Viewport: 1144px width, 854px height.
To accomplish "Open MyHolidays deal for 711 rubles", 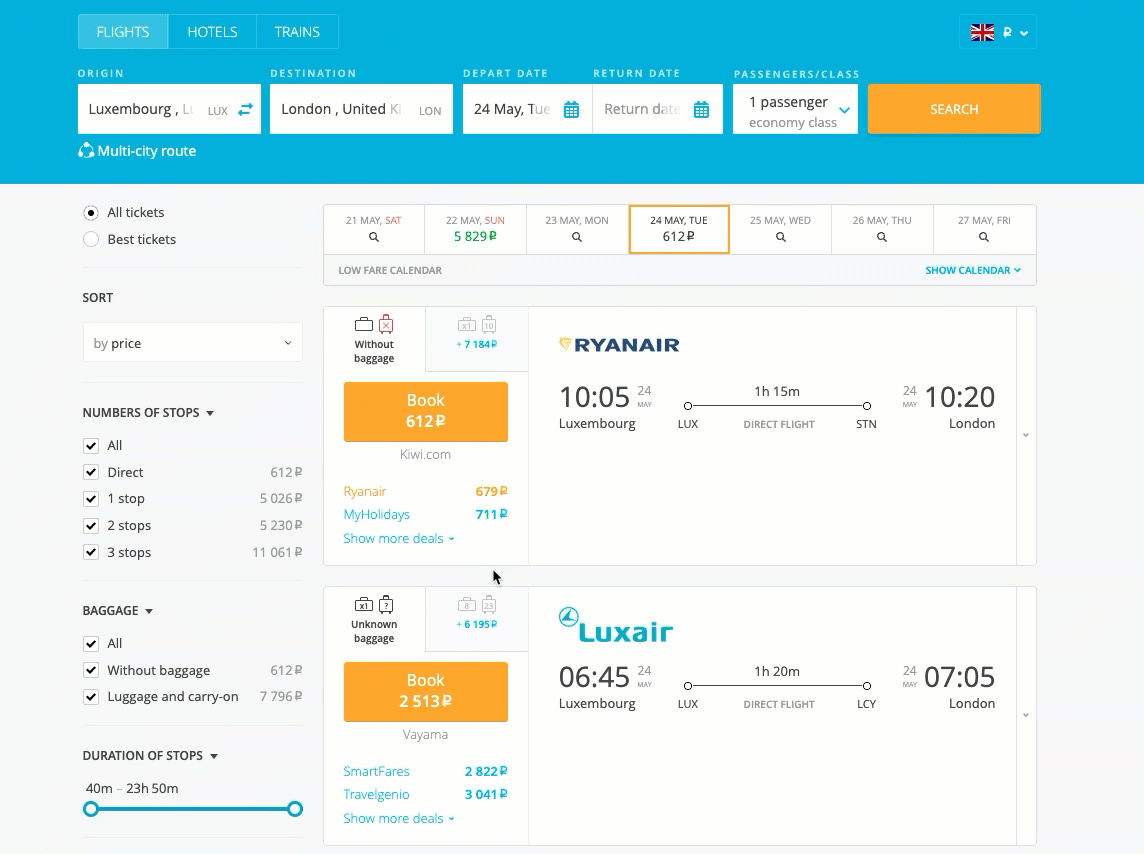I will (x=425, y=514).
